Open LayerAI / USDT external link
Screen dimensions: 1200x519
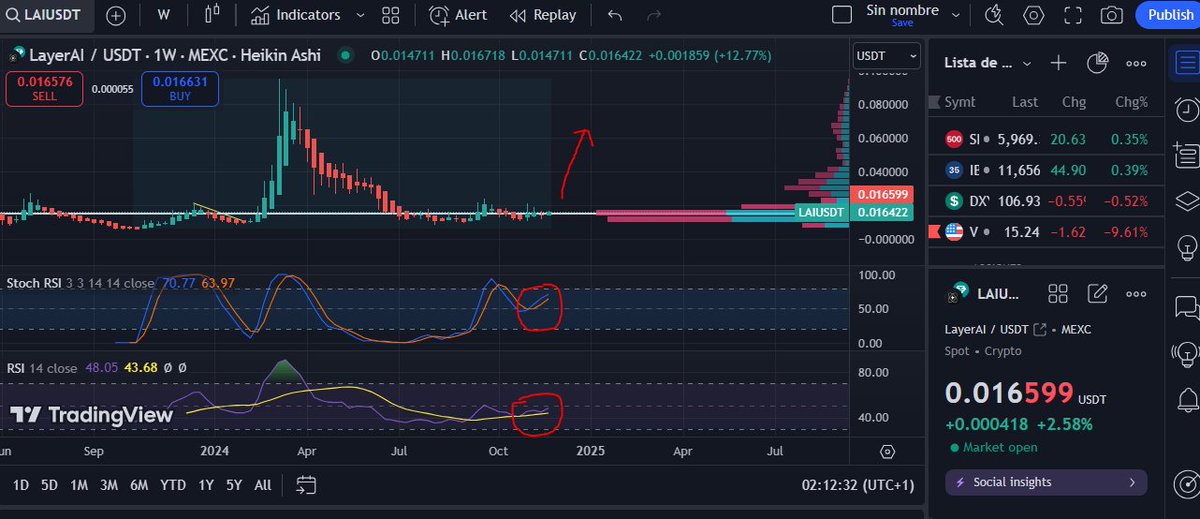click(1040, 329)
